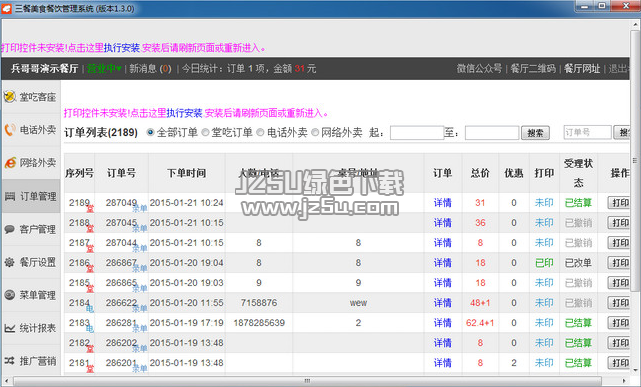Viewport: 641px width, 387px height.
Task: Click the end date input field after 至
Action: 492,133
